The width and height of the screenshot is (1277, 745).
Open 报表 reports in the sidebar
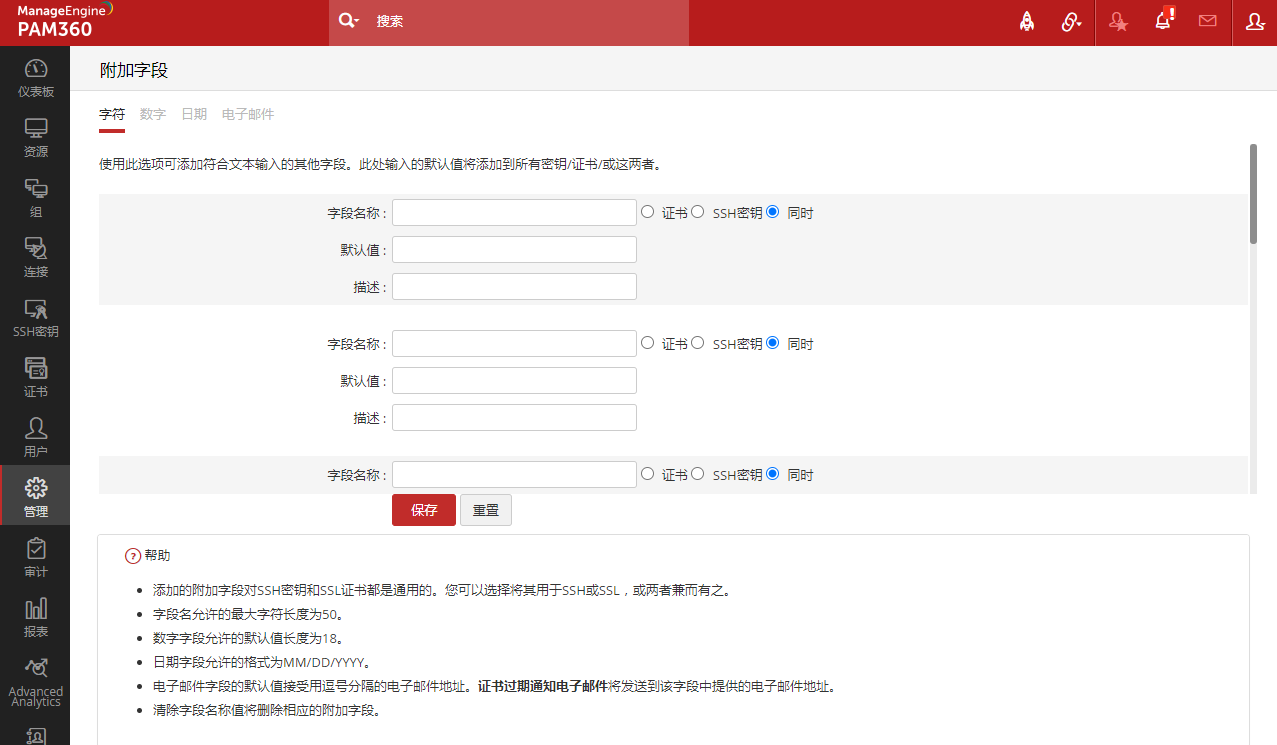tap(35, 616)
